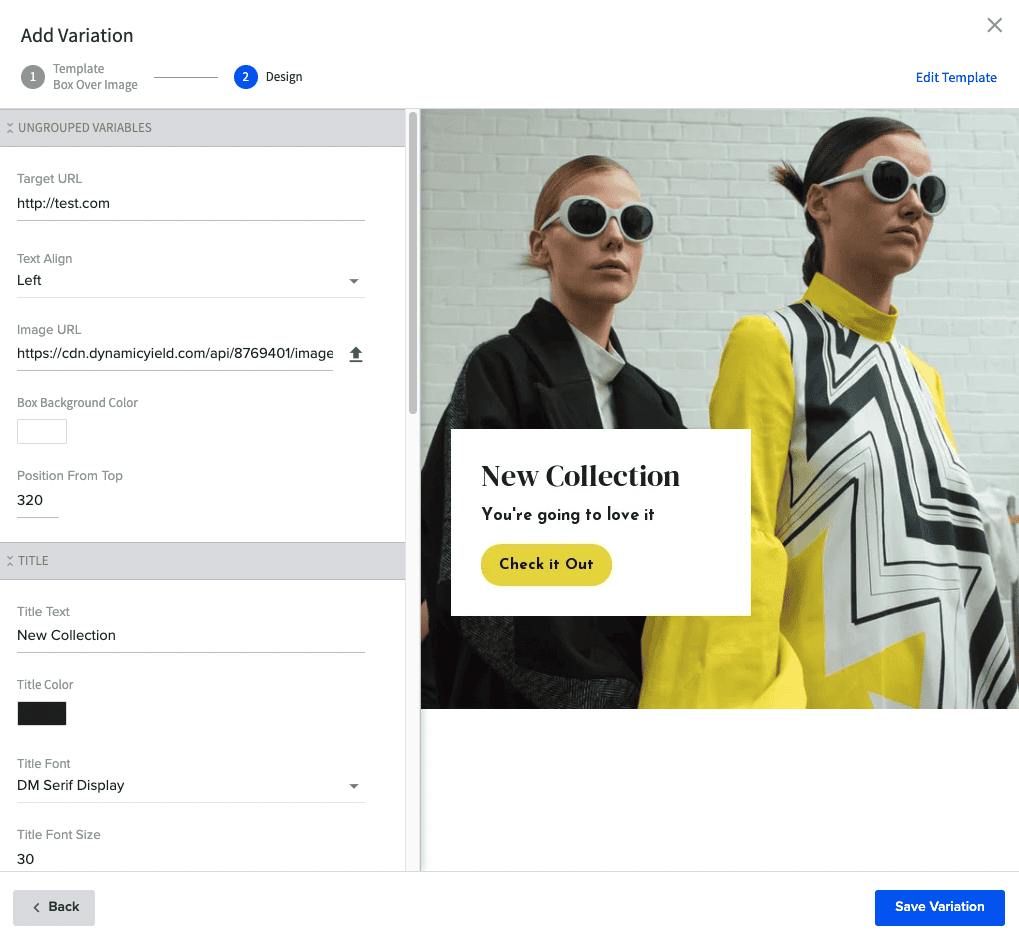The height and width of the screenshot is (940, 1019).
Task: Open the Text Align dropdown
Action: point(190,281)
